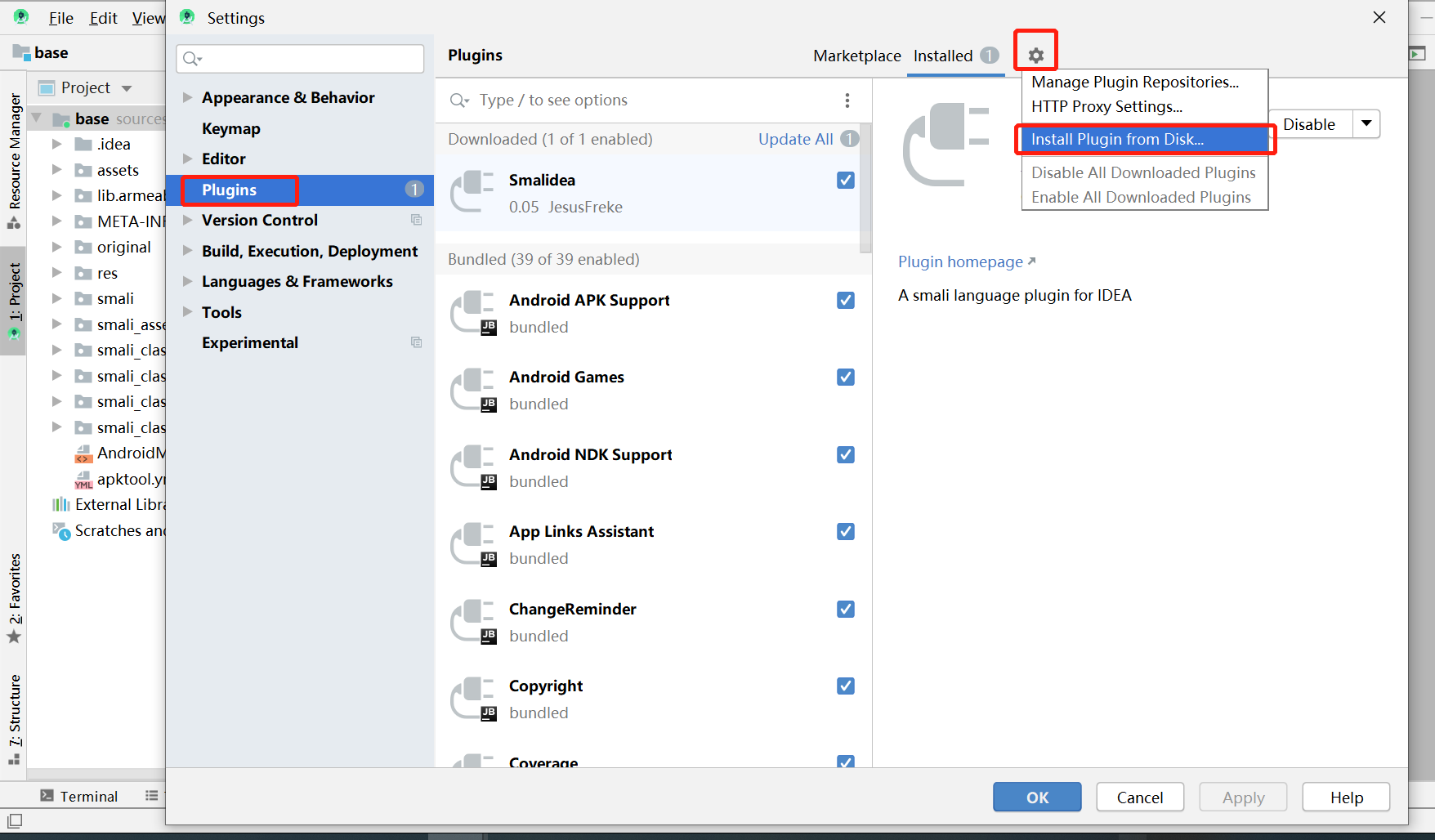
Task: Toggle App Links Assistant checkbox
Action: pos(846,531)
